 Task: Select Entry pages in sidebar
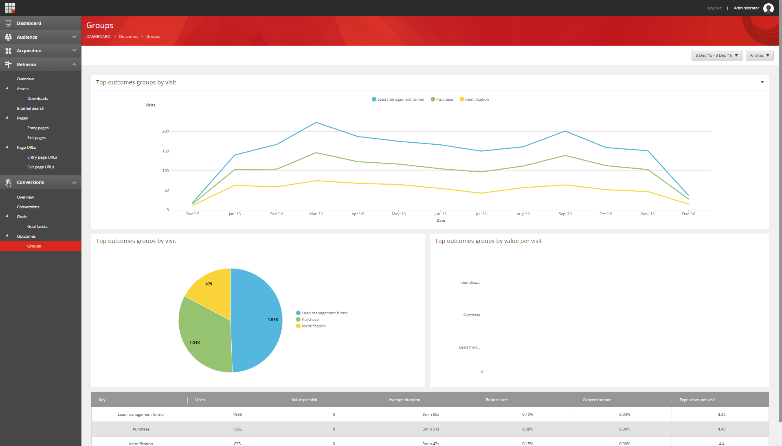[38, 128]
